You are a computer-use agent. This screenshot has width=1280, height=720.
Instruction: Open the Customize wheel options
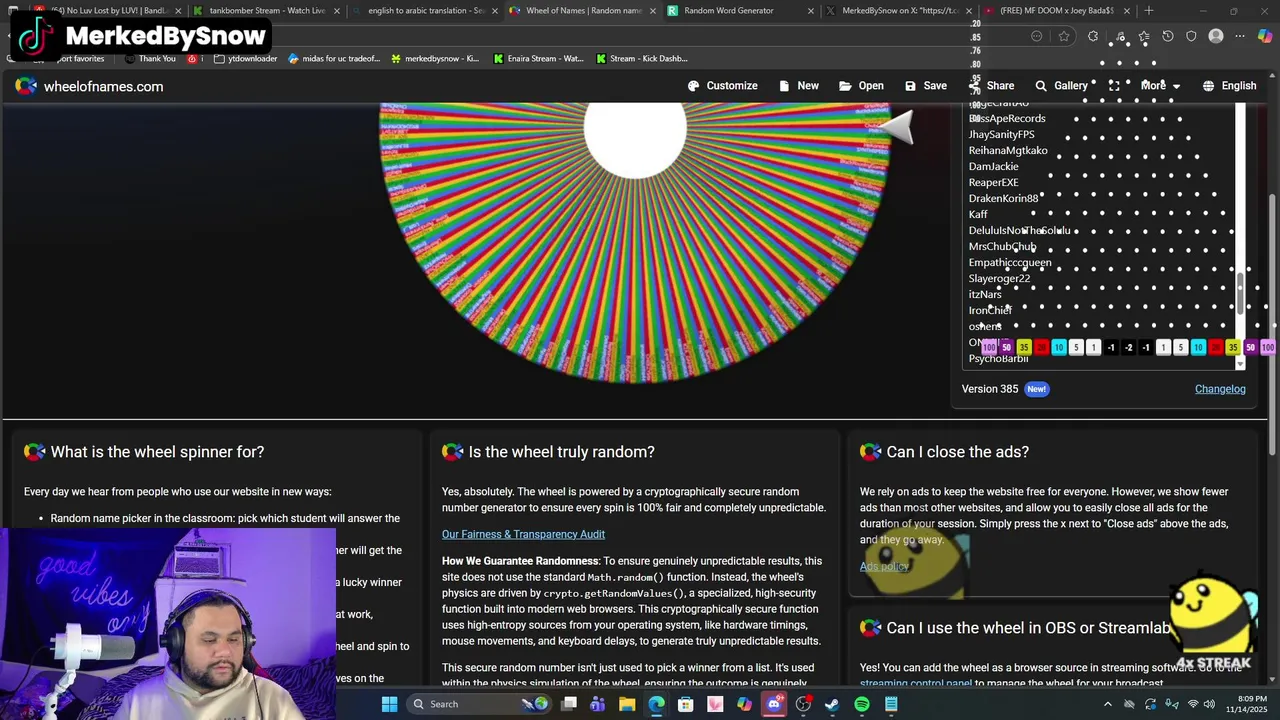point(722,86)
